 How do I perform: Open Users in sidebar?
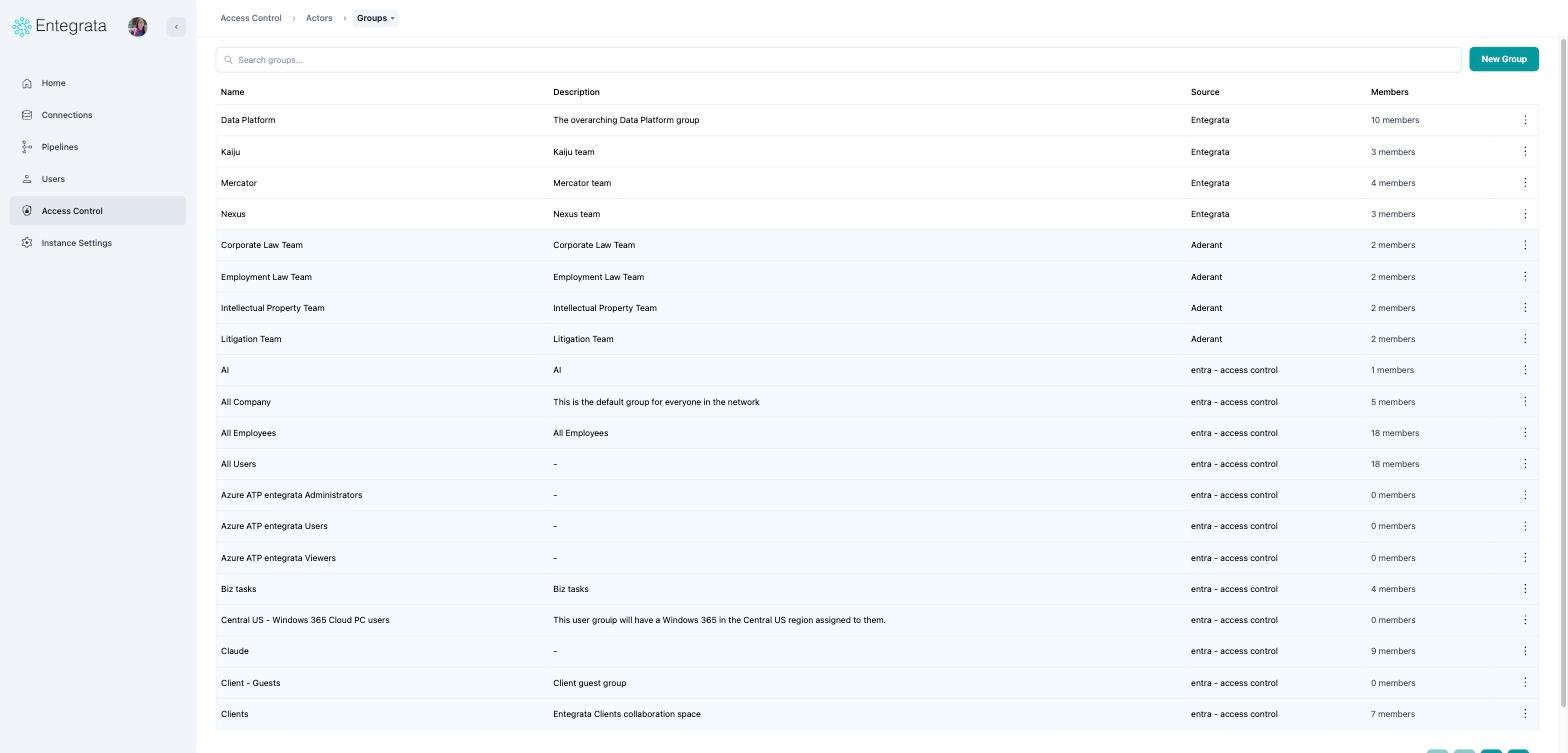point(98,179)
